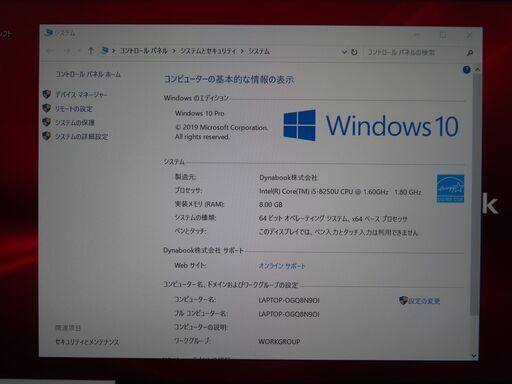Open システムの詳細設定 advanced settings link
The image size is (512, 384).
point(81,137)
